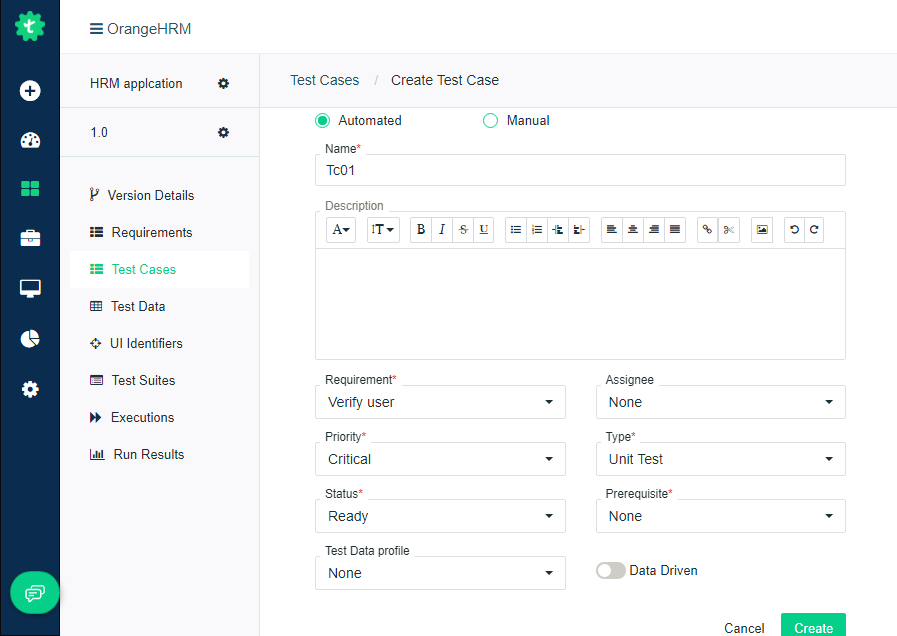The height and width of the screenshot is (636, 897).
Task: Open the Priority dropdown
Action: [x=440, y=459]
